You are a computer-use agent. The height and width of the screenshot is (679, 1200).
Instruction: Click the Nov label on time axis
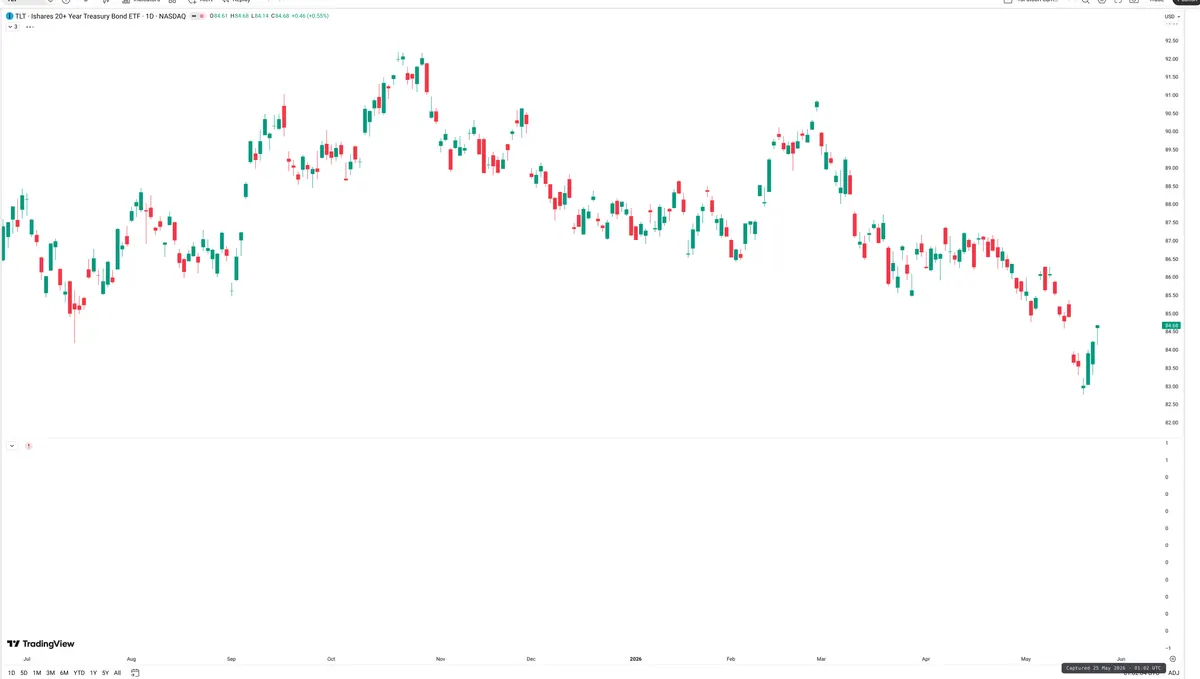click(440, 659)
